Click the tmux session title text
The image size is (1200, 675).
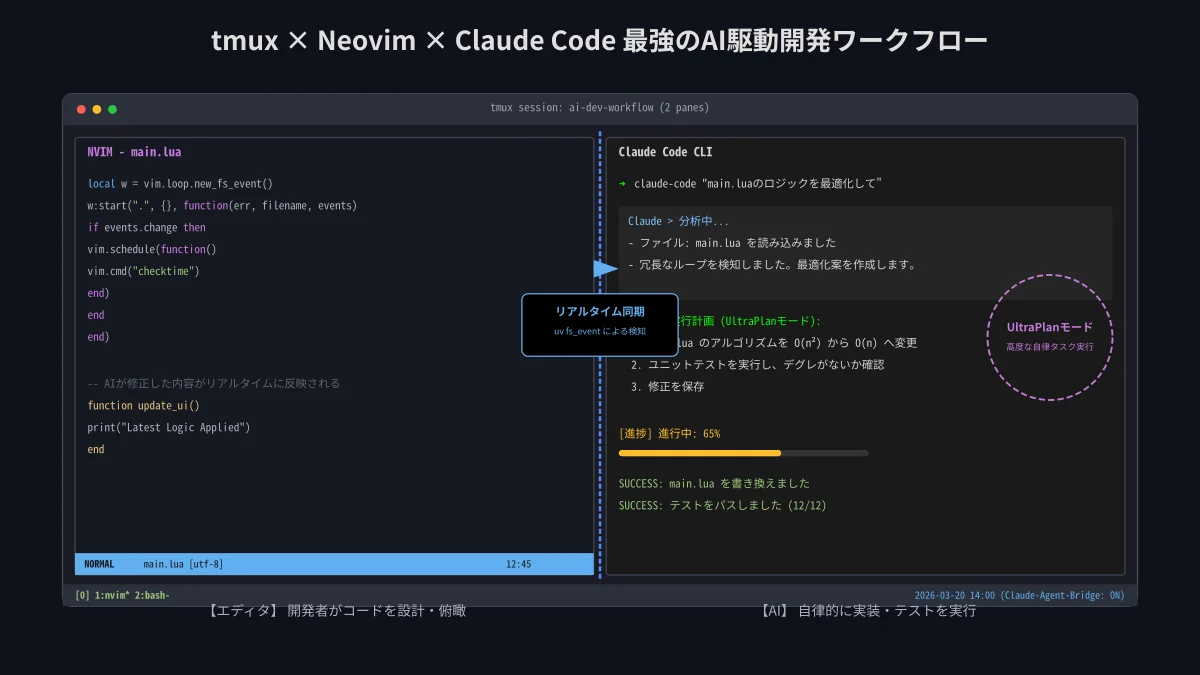[x=600, y=108]
